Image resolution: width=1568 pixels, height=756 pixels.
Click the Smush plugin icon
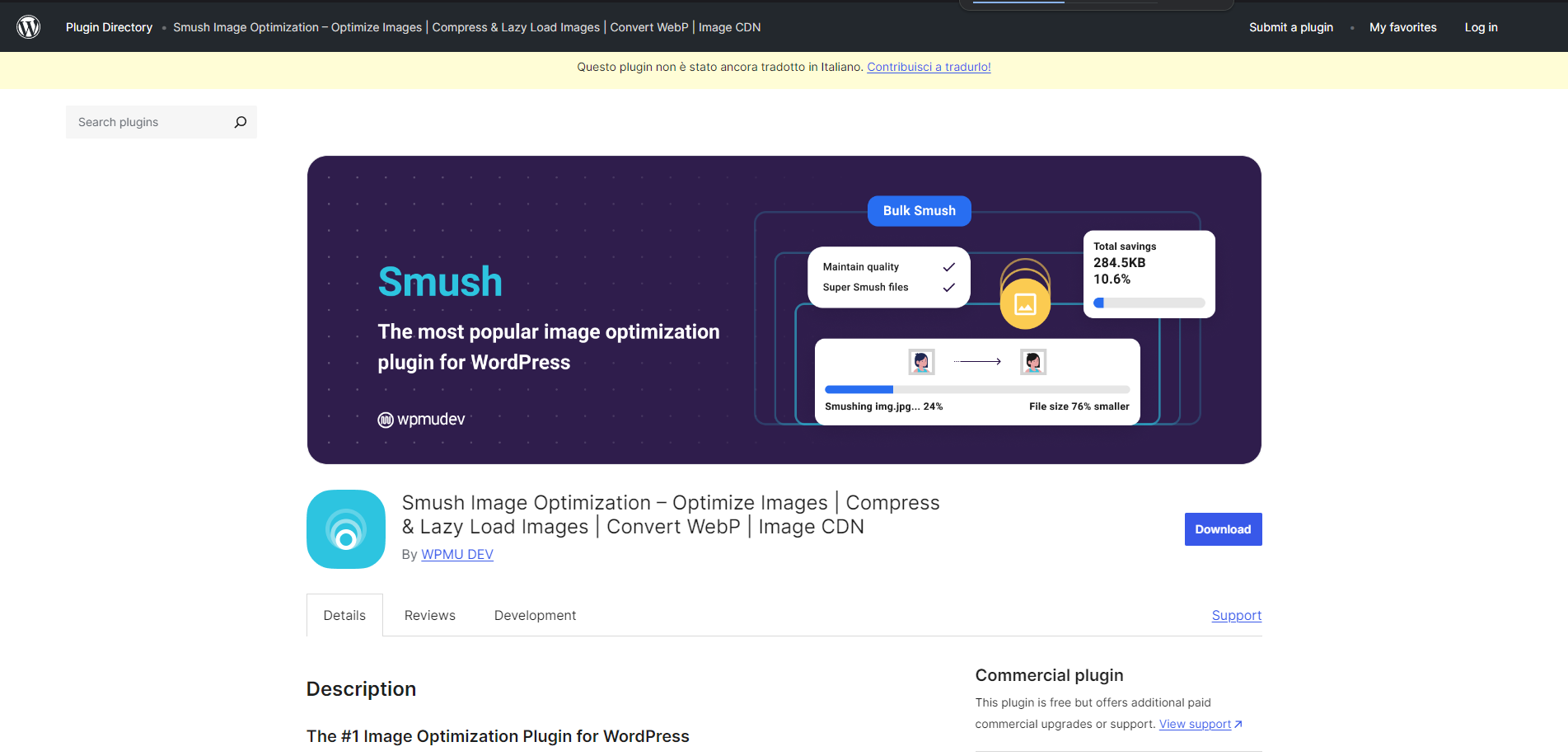tap(345, 528)
